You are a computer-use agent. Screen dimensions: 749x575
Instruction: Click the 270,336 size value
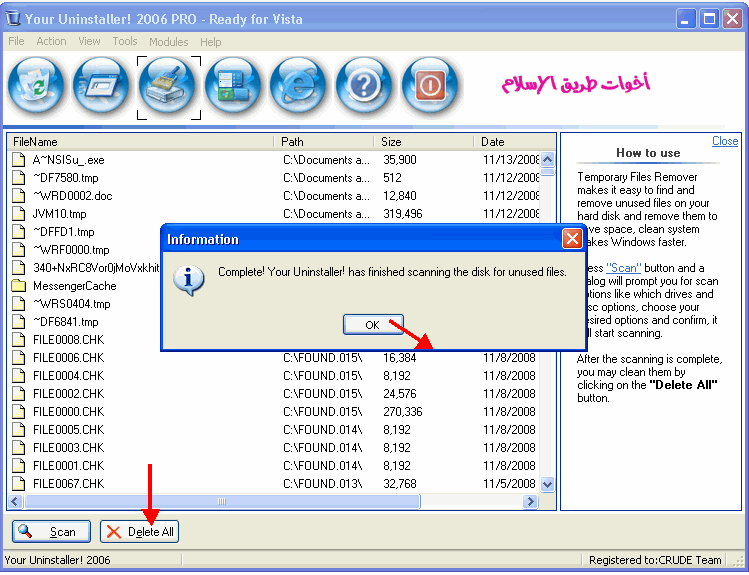(403, 412)
